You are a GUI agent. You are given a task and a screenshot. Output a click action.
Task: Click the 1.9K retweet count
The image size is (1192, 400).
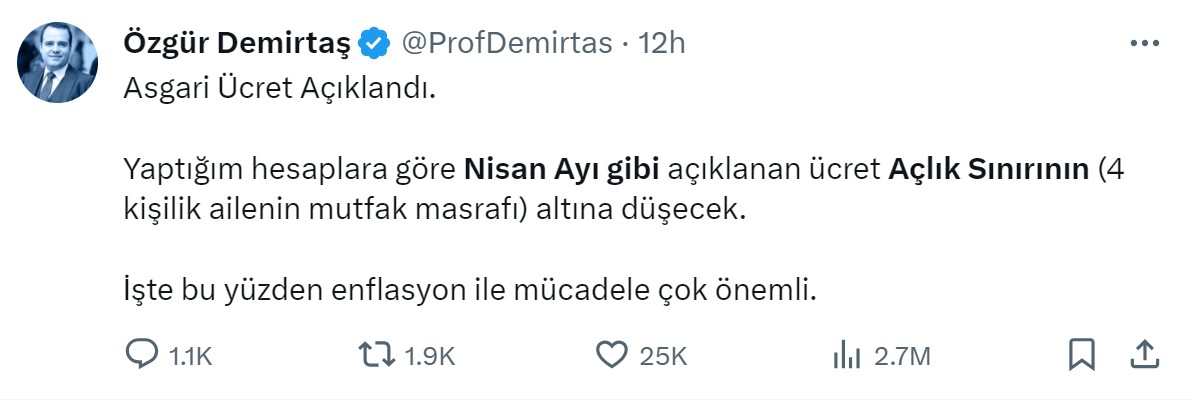point(430,355)
